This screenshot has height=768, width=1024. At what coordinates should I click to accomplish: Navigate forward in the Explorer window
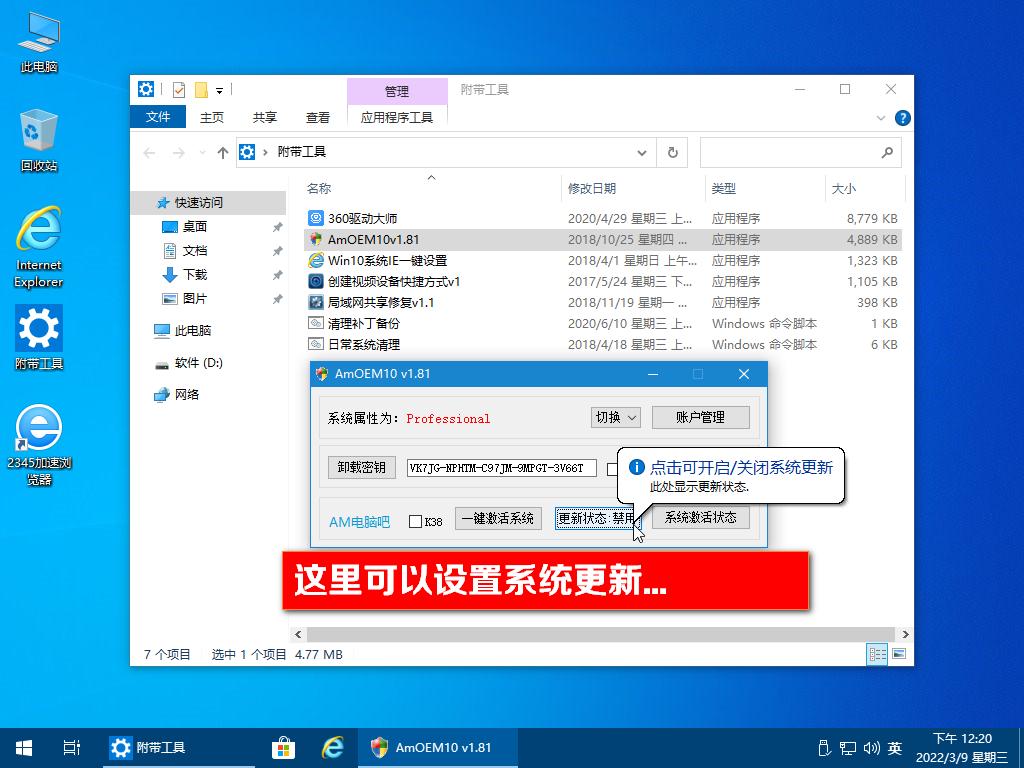pyautogui.click(x=178, y=153)
